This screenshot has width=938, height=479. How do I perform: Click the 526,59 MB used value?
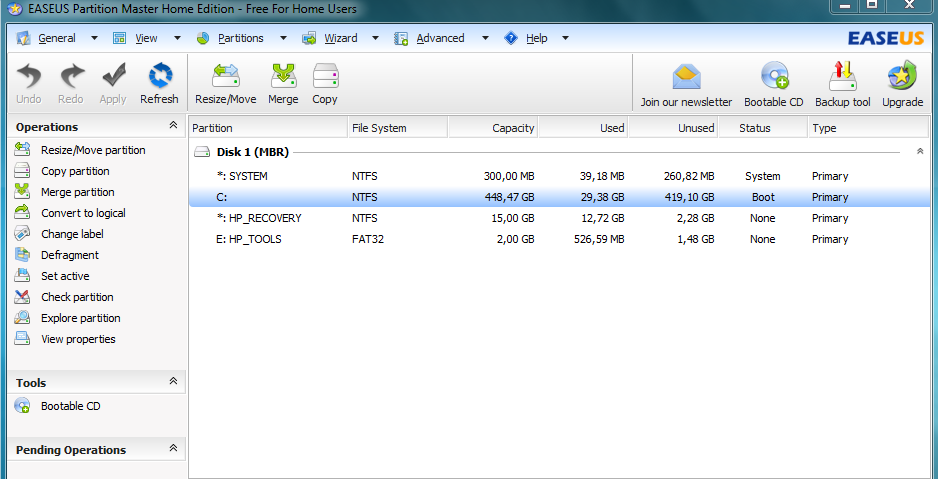coord(599,239)
